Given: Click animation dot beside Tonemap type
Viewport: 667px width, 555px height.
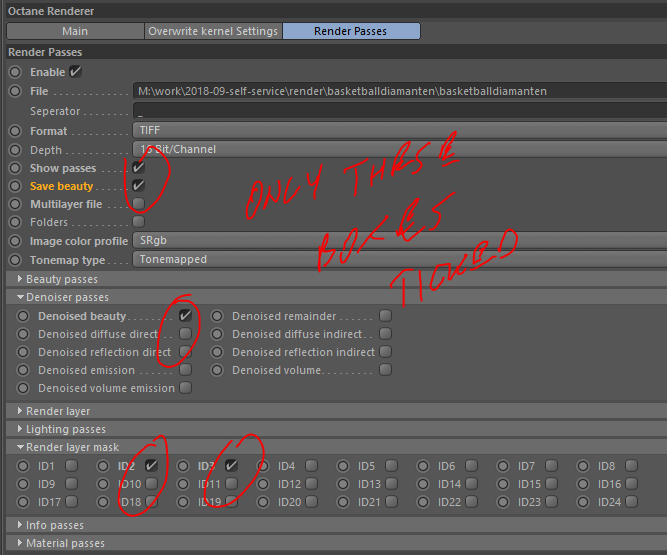Looking at the screenshot, I should pyautogui.click(x=15, y=260).
